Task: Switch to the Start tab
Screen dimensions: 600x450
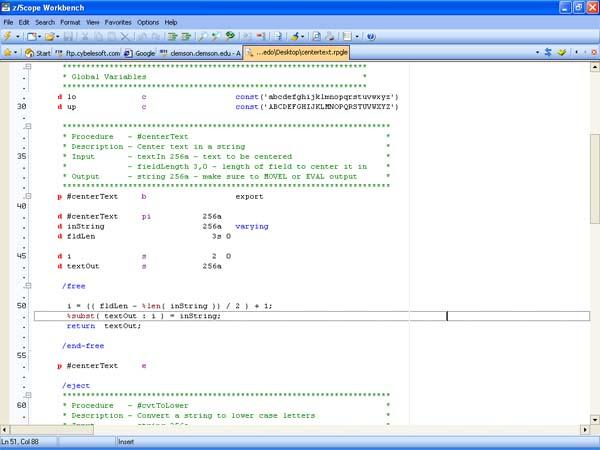Action: point(38,53)
